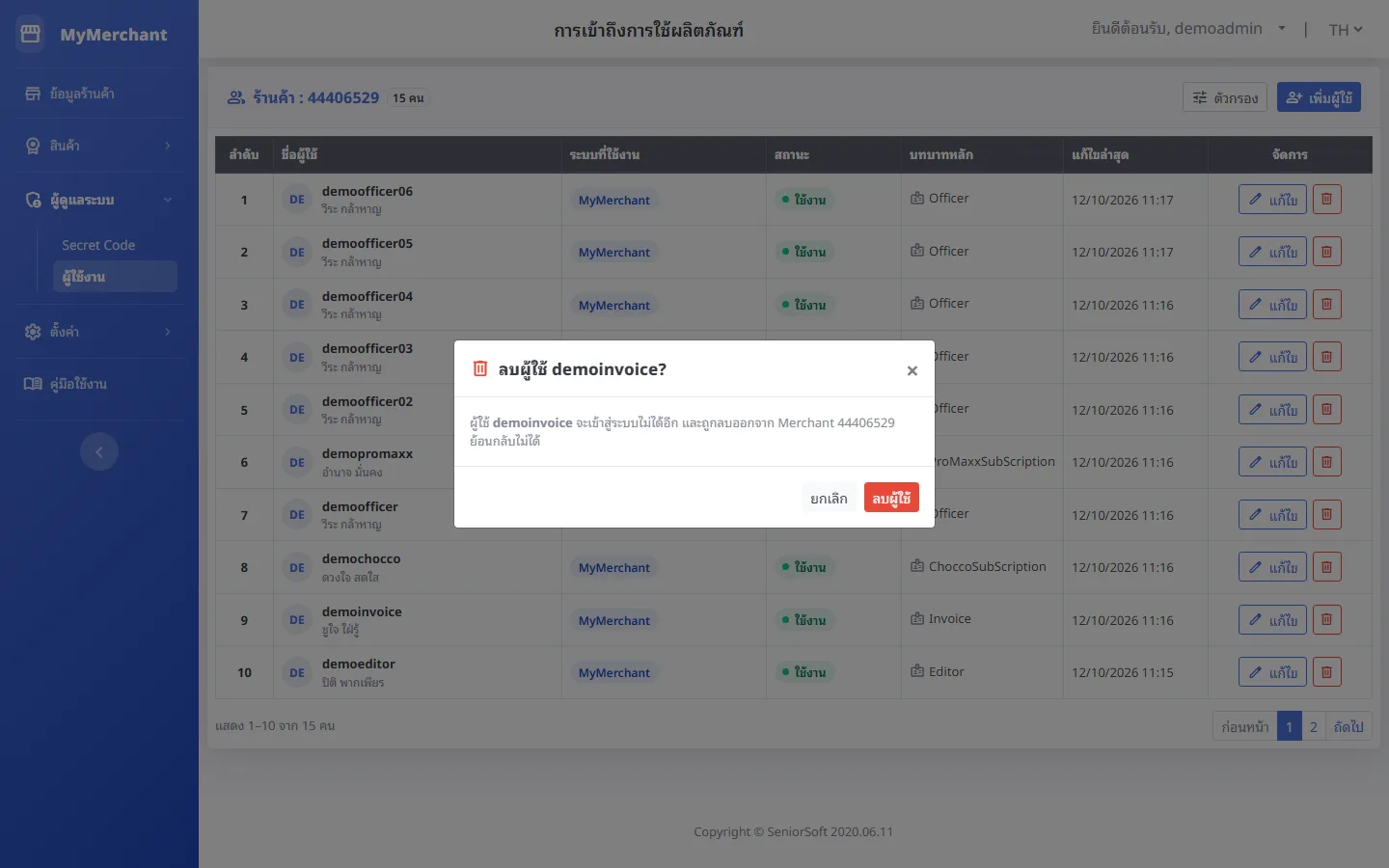Screen dimensions: 1389x868
Task: Select current page 1 in pagination
Action: (1289, 726)
